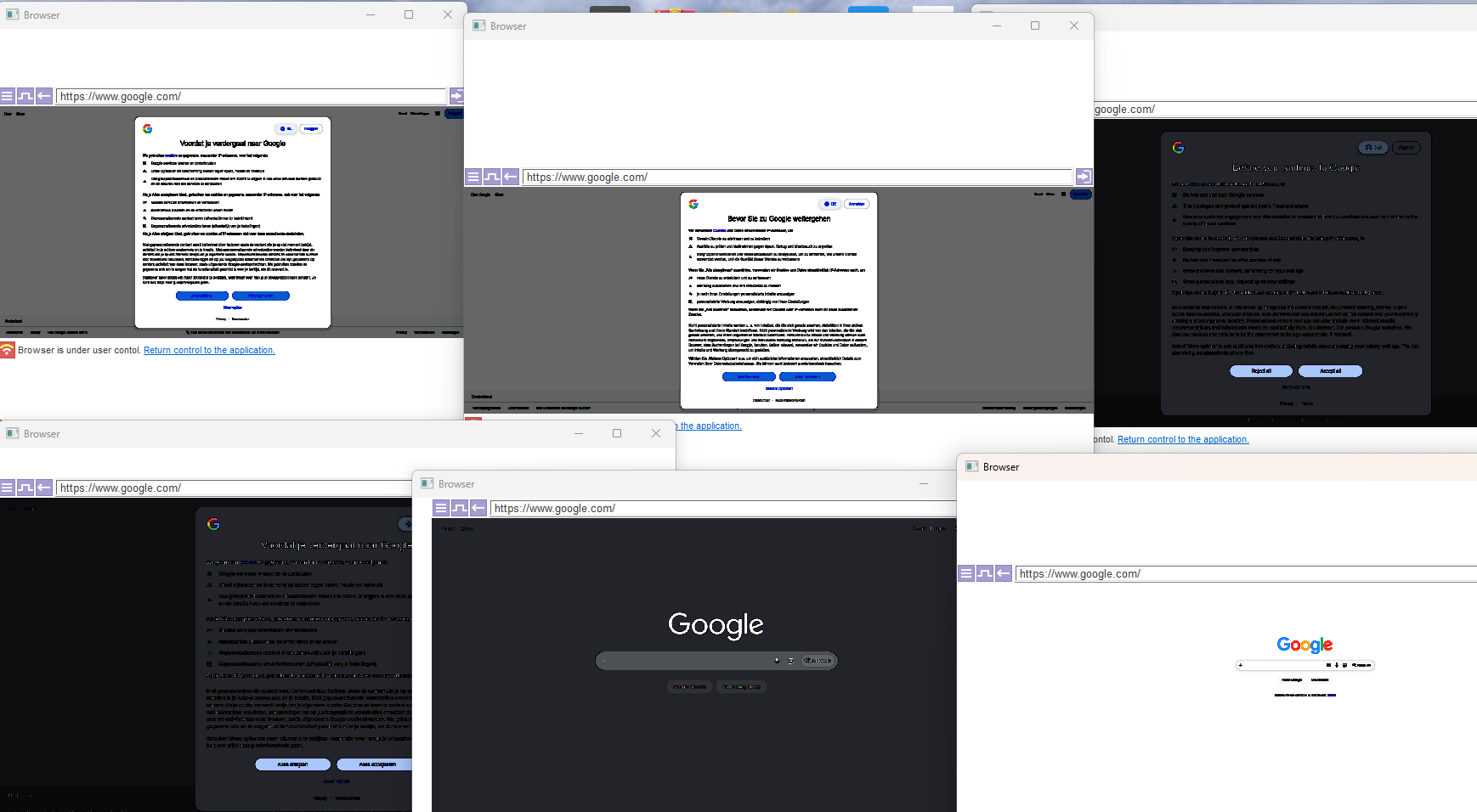Click 'Alle ablehnen' in the German consent dialog

pyautogui.click(x=749, y=376)
